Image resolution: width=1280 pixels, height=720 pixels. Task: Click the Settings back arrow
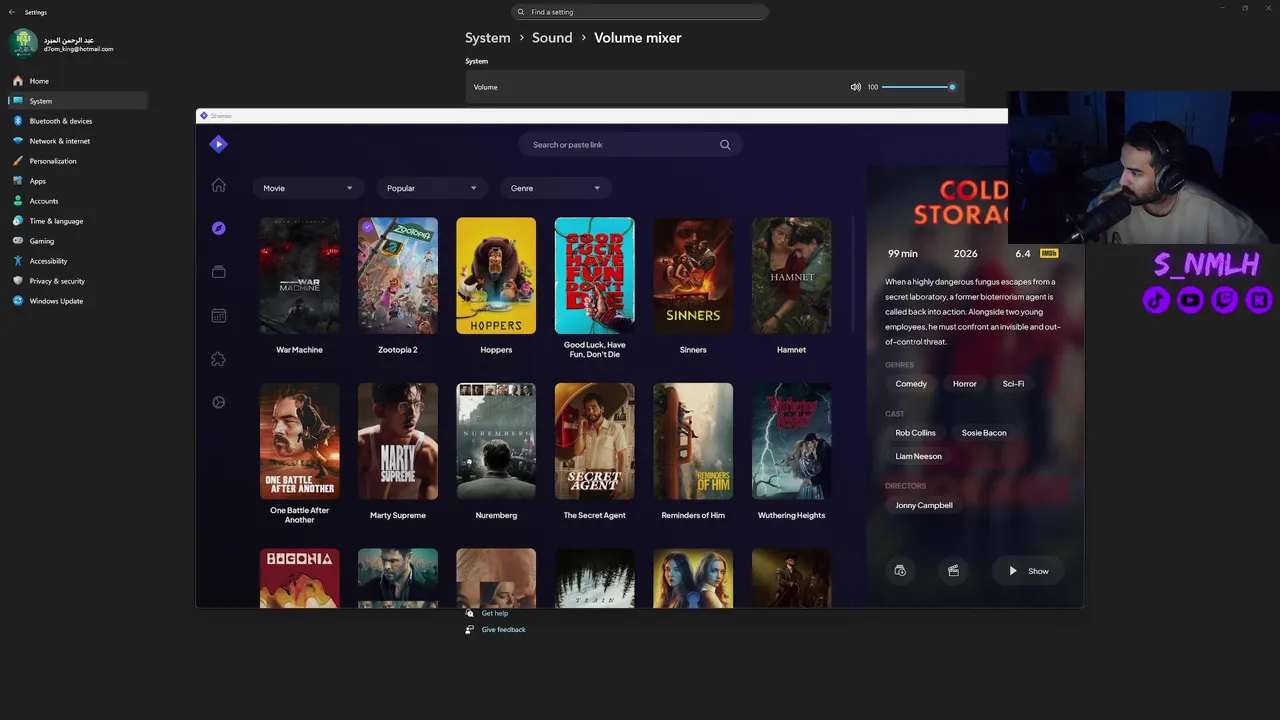[x=12, y=12]
